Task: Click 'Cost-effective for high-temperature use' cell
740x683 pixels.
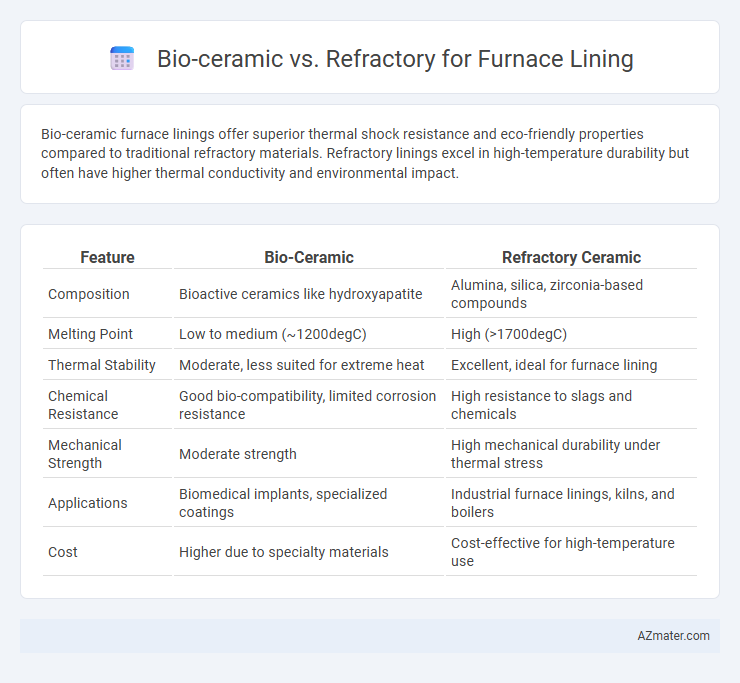Action: pos(571,552)
